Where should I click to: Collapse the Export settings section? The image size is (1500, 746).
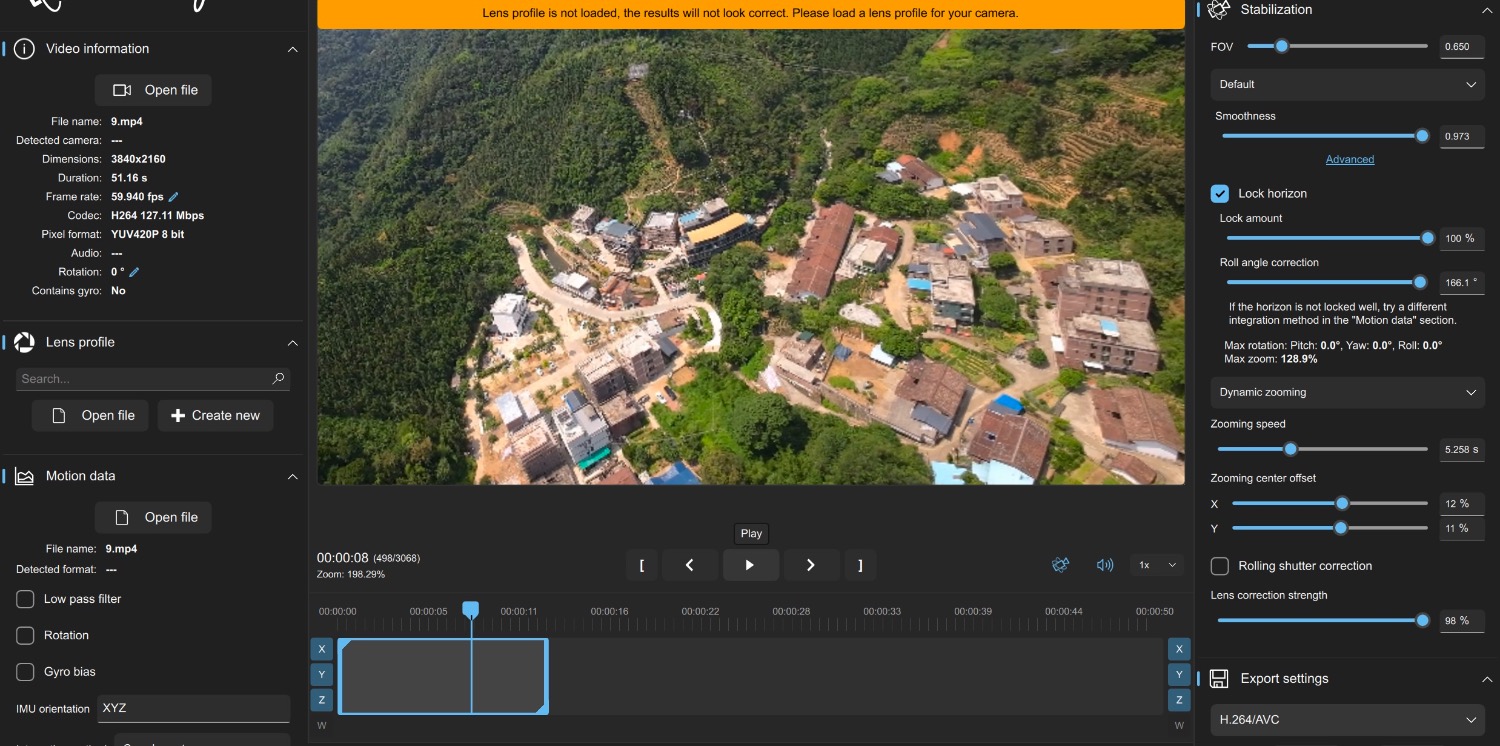(x=1487, y=679)
